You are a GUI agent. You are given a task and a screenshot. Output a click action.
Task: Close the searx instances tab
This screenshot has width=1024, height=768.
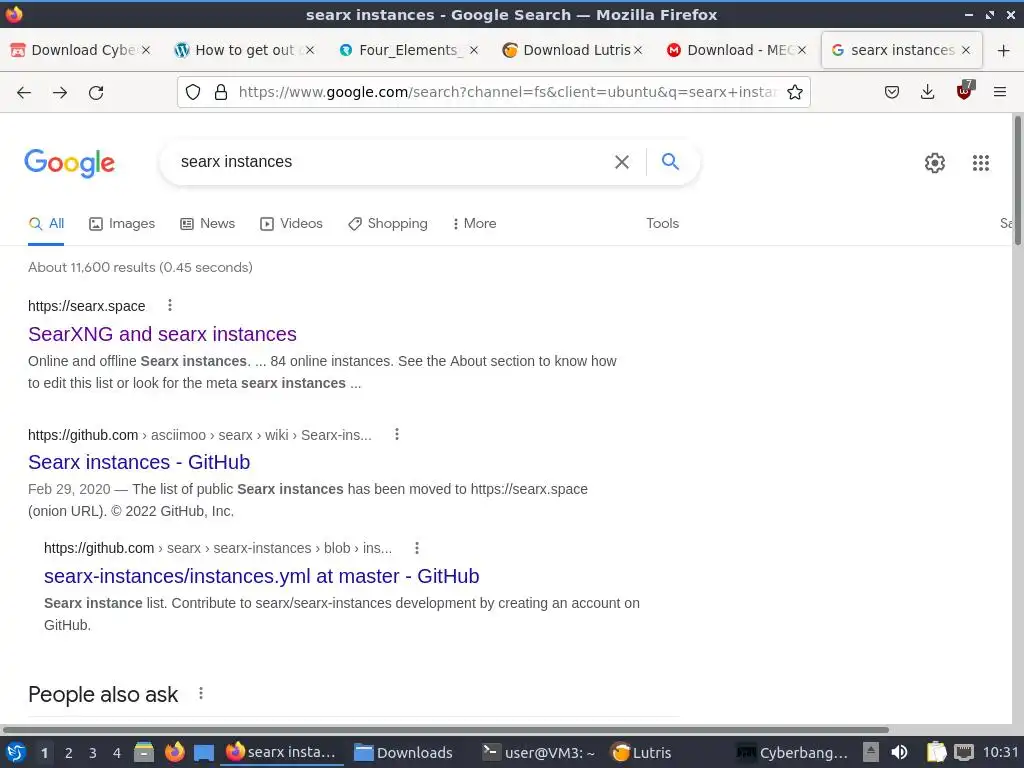[x=966, y=50]
